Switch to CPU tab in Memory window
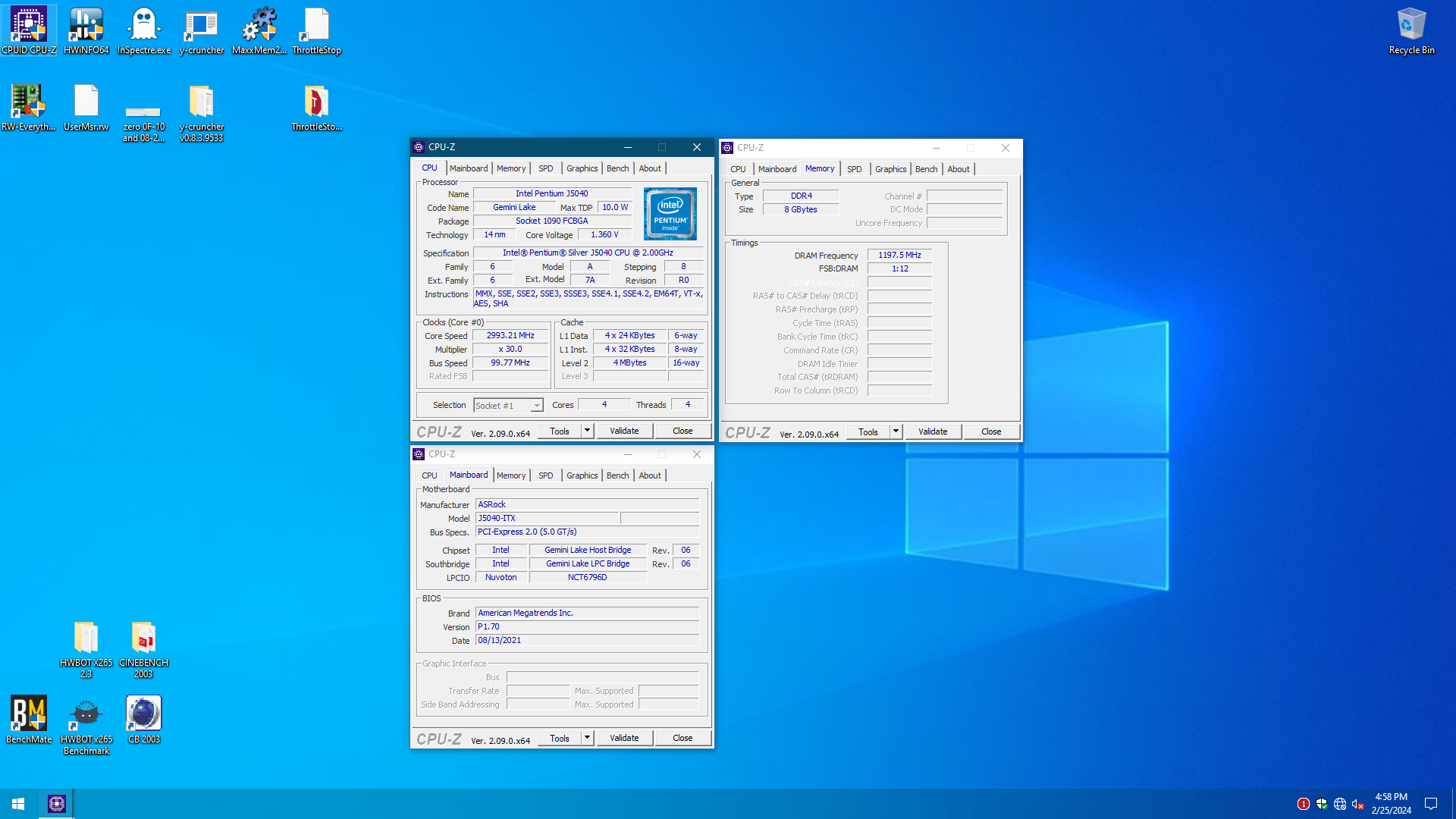 pos(739,169)
